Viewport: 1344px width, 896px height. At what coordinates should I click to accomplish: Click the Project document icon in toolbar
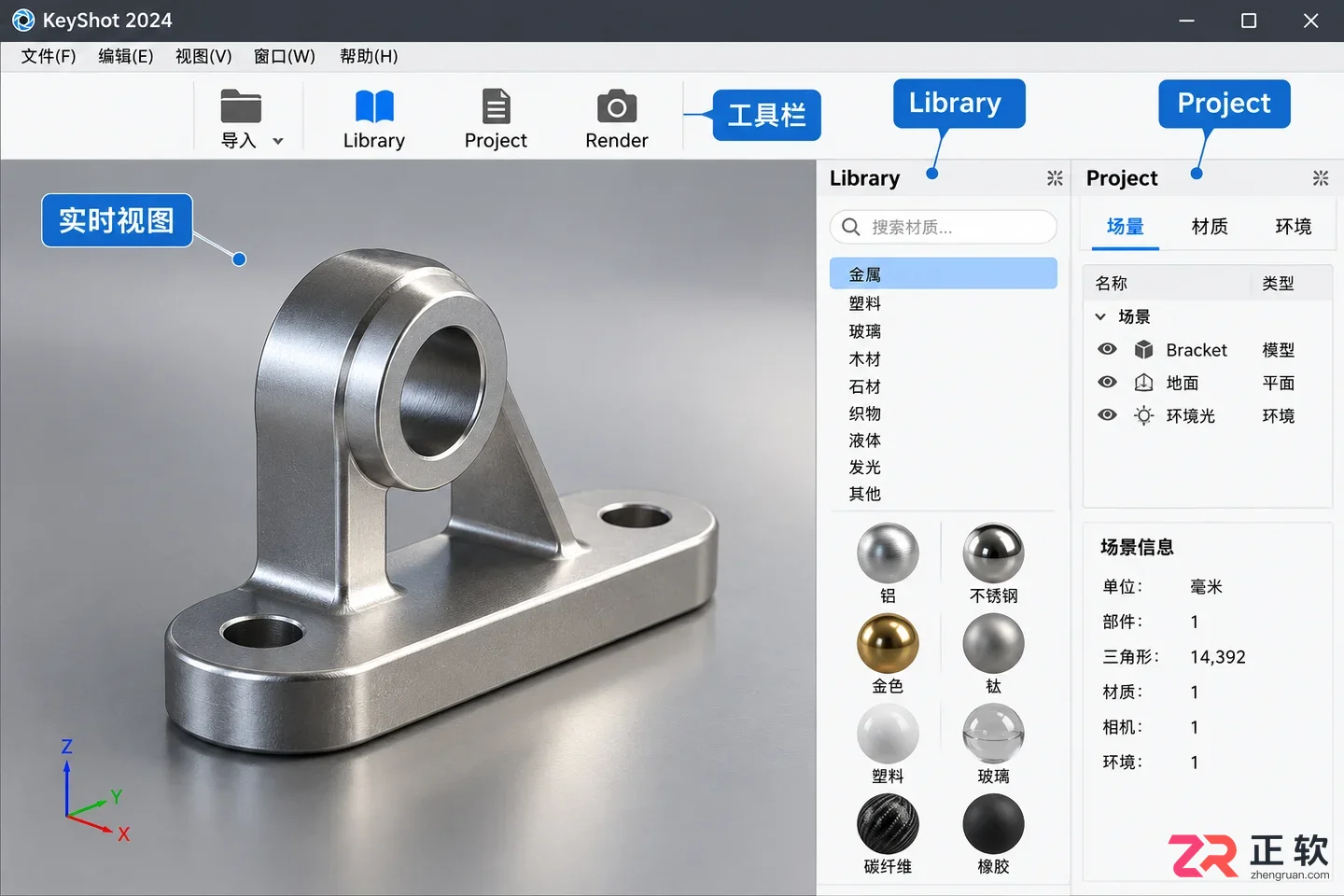[496, 106]
